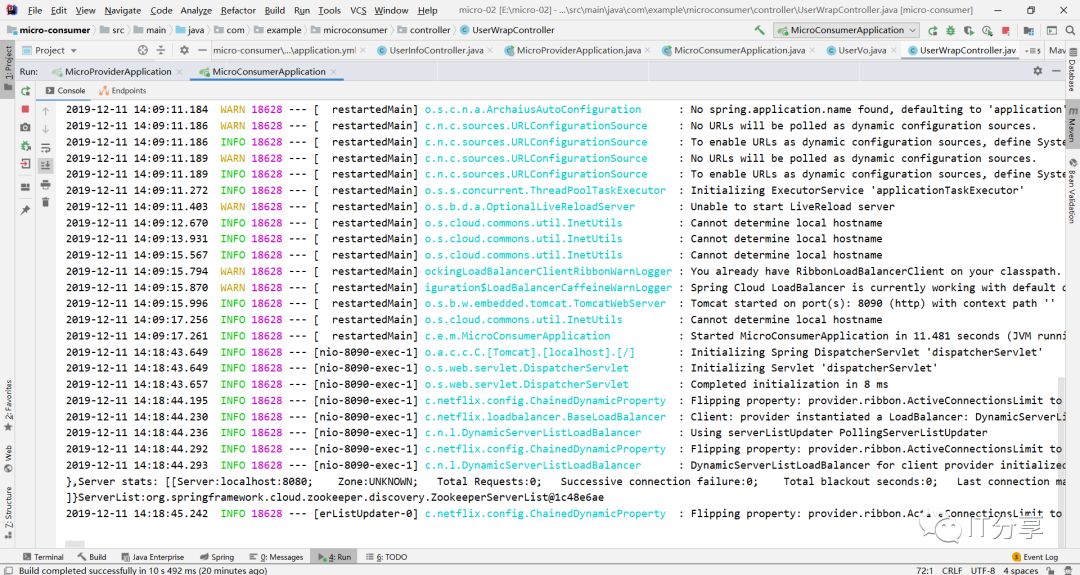Switch to Endpoints tab

(x=123, y=91)
